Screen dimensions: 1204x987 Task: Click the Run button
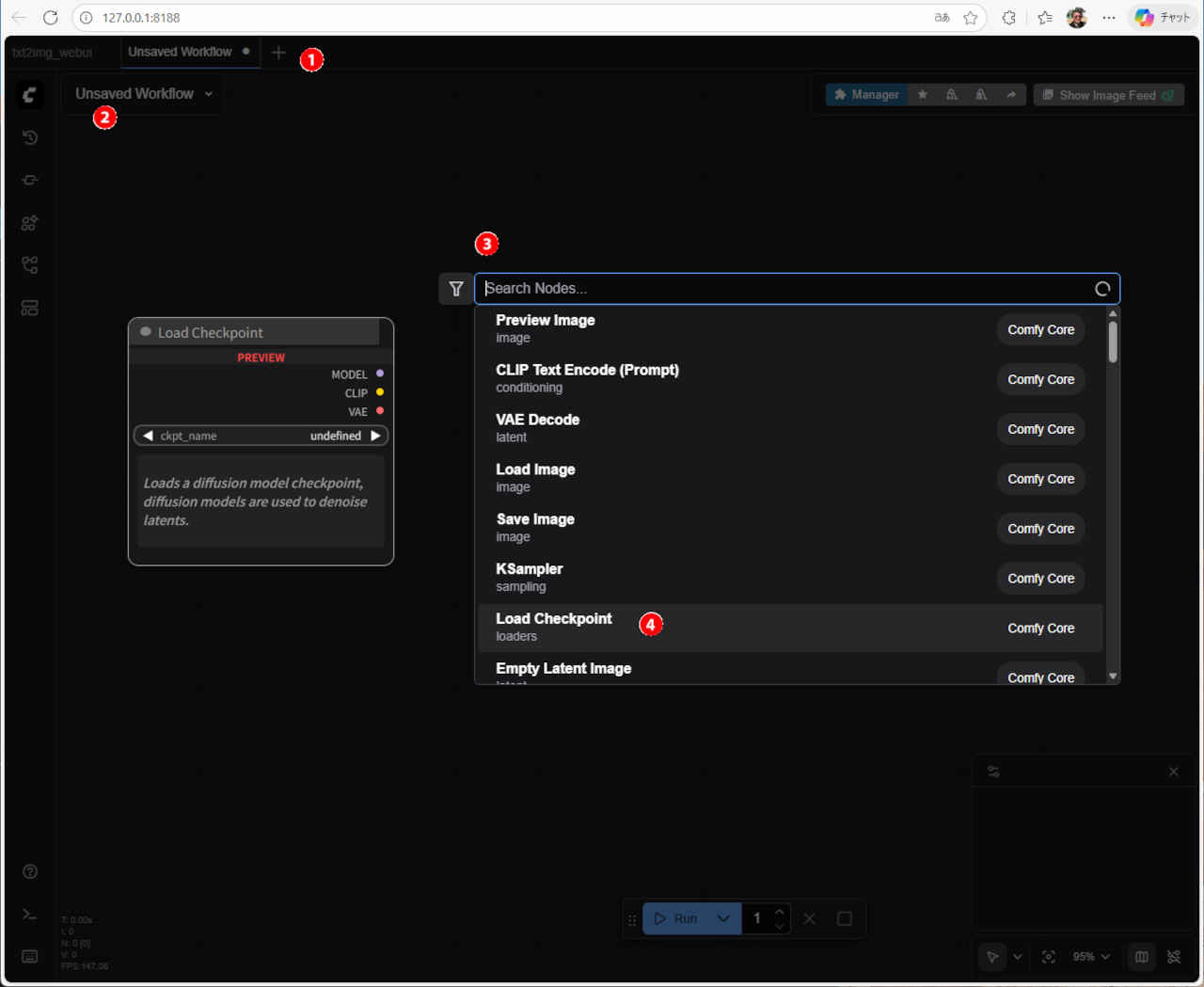click(676, 918)
